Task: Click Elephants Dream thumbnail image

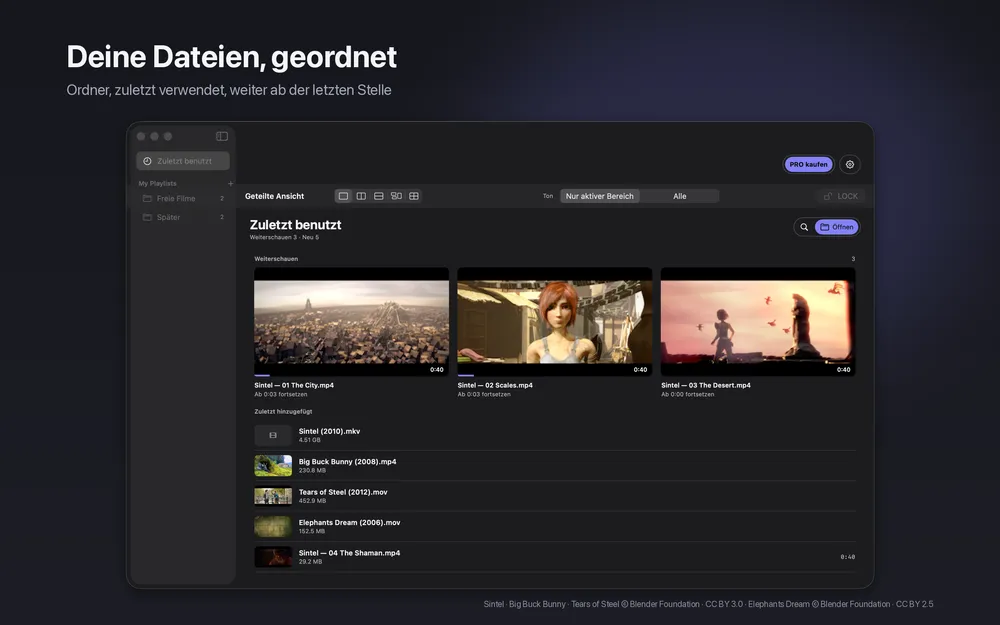Action: pos(273,527)
